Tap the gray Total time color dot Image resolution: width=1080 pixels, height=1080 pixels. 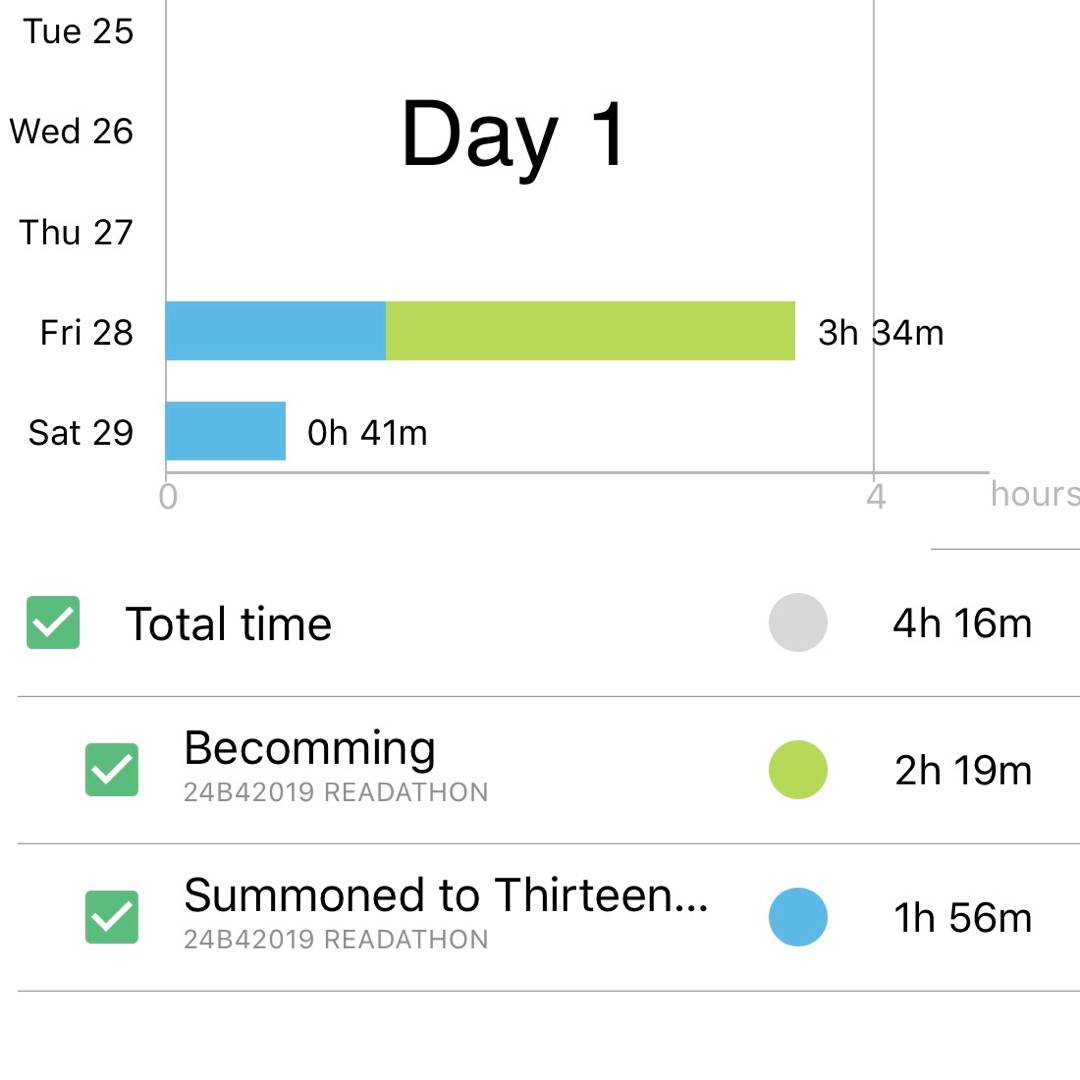tap(798, 623)
